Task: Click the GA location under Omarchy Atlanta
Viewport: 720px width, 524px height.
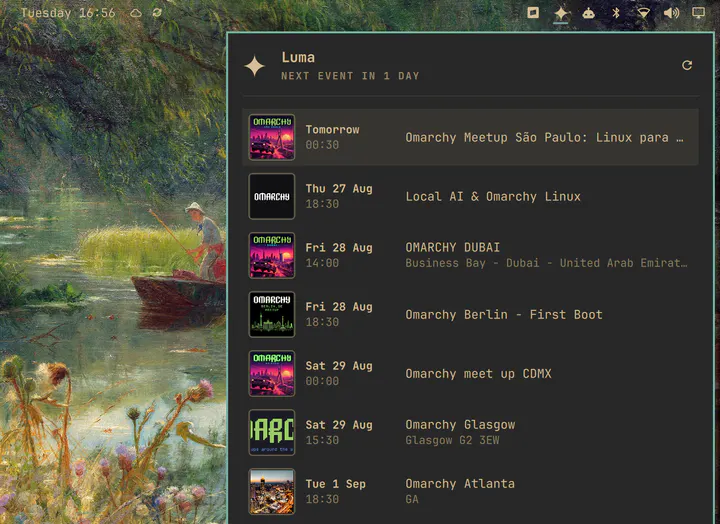Action: click(x=412, y=499)
